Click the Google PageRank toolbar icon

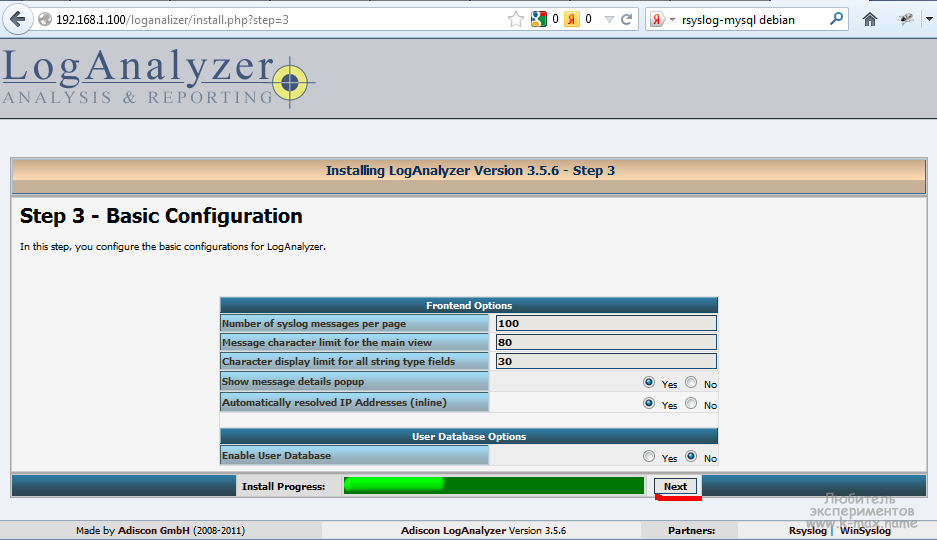(538, 19)
